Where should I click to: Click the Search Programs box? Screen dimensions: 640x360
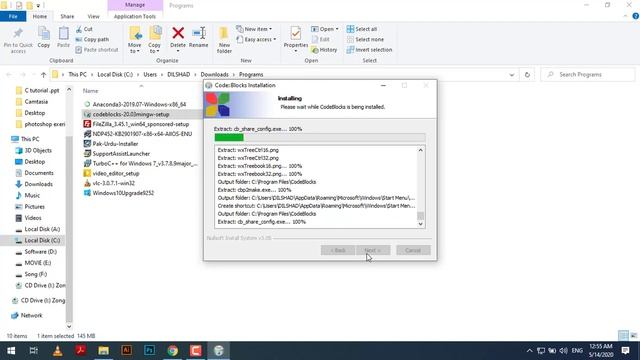pyautogui.click(x=588, y=75)
